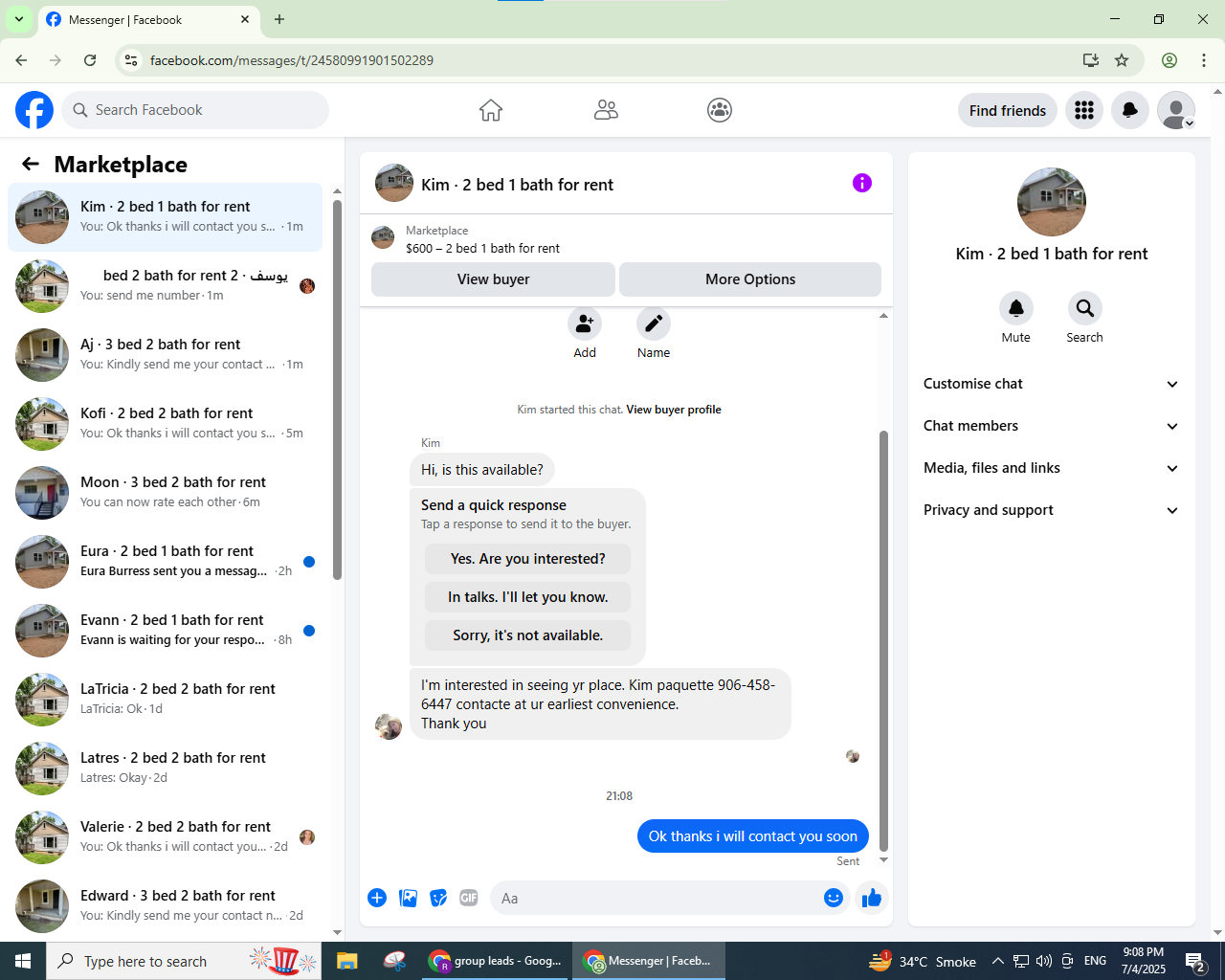Send a thumbs-up like

tap(872, 898)
